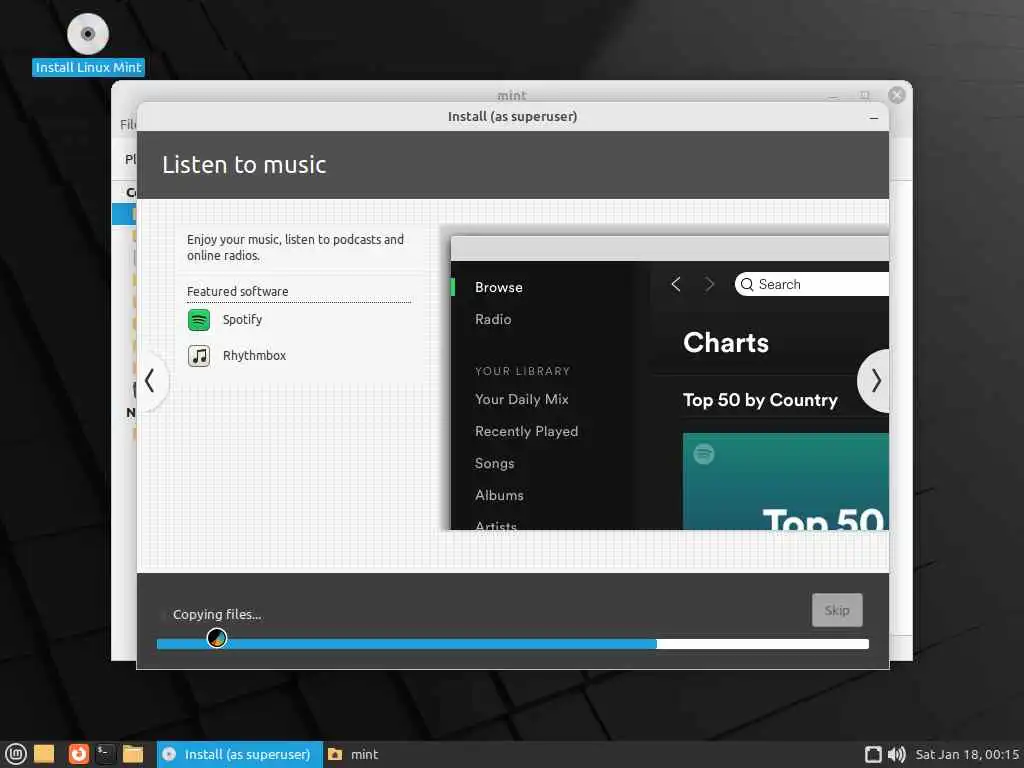Screen dimensions: 1024x768
Task: Click the mint window title bar
Action: [x=511, y=91]
